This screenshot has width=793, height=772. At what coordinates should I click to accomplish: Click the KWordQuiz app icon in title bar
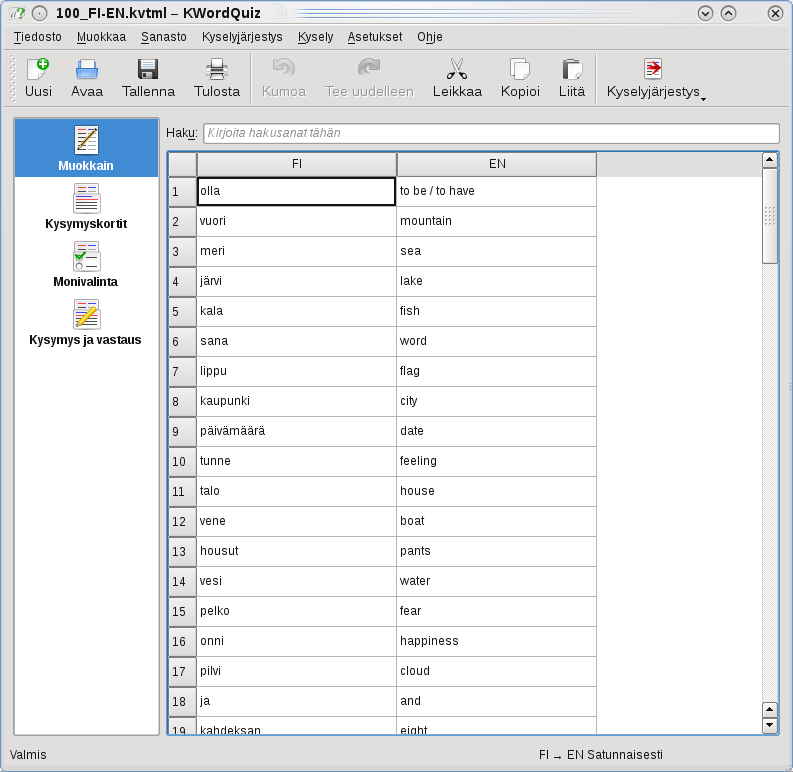pyautogui.click(x=17, y=13)
